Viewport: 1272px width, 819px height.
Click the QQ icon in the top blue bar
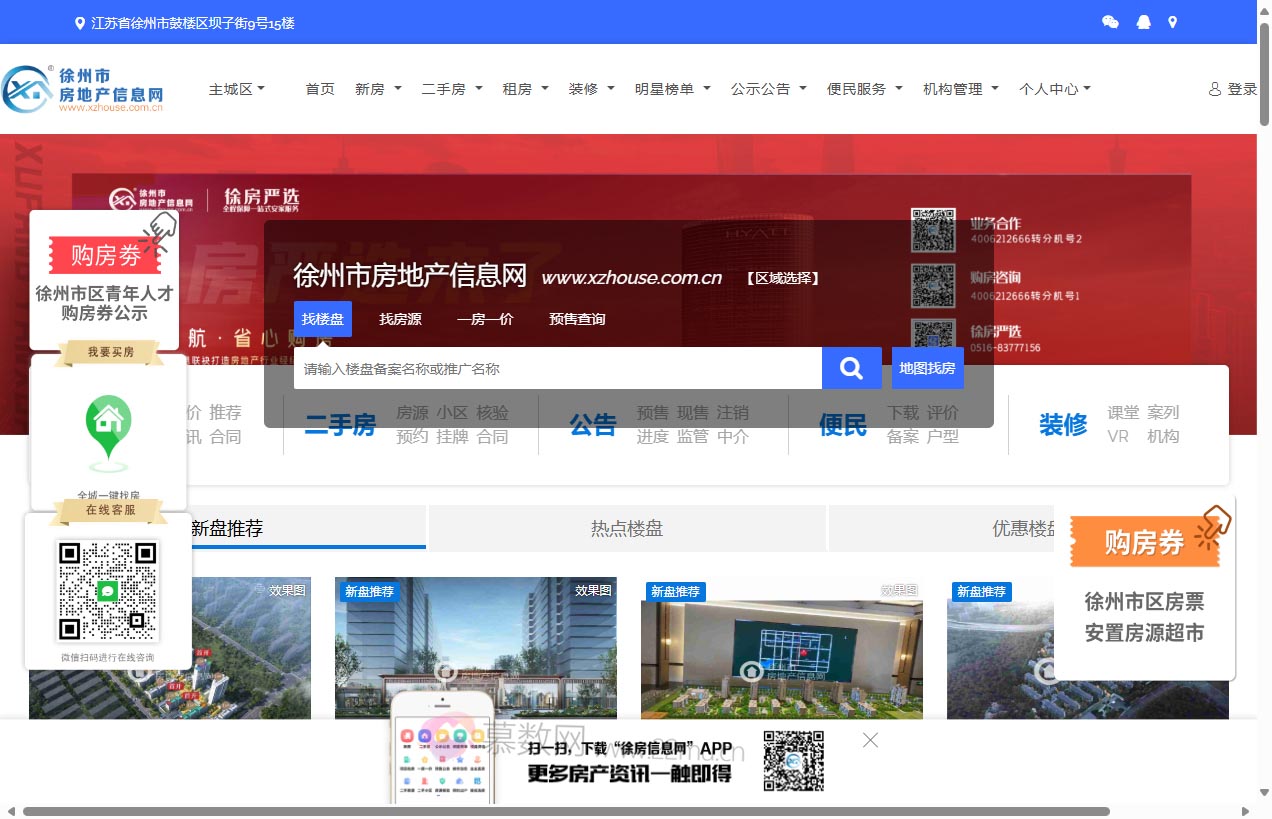point(1143,21)
